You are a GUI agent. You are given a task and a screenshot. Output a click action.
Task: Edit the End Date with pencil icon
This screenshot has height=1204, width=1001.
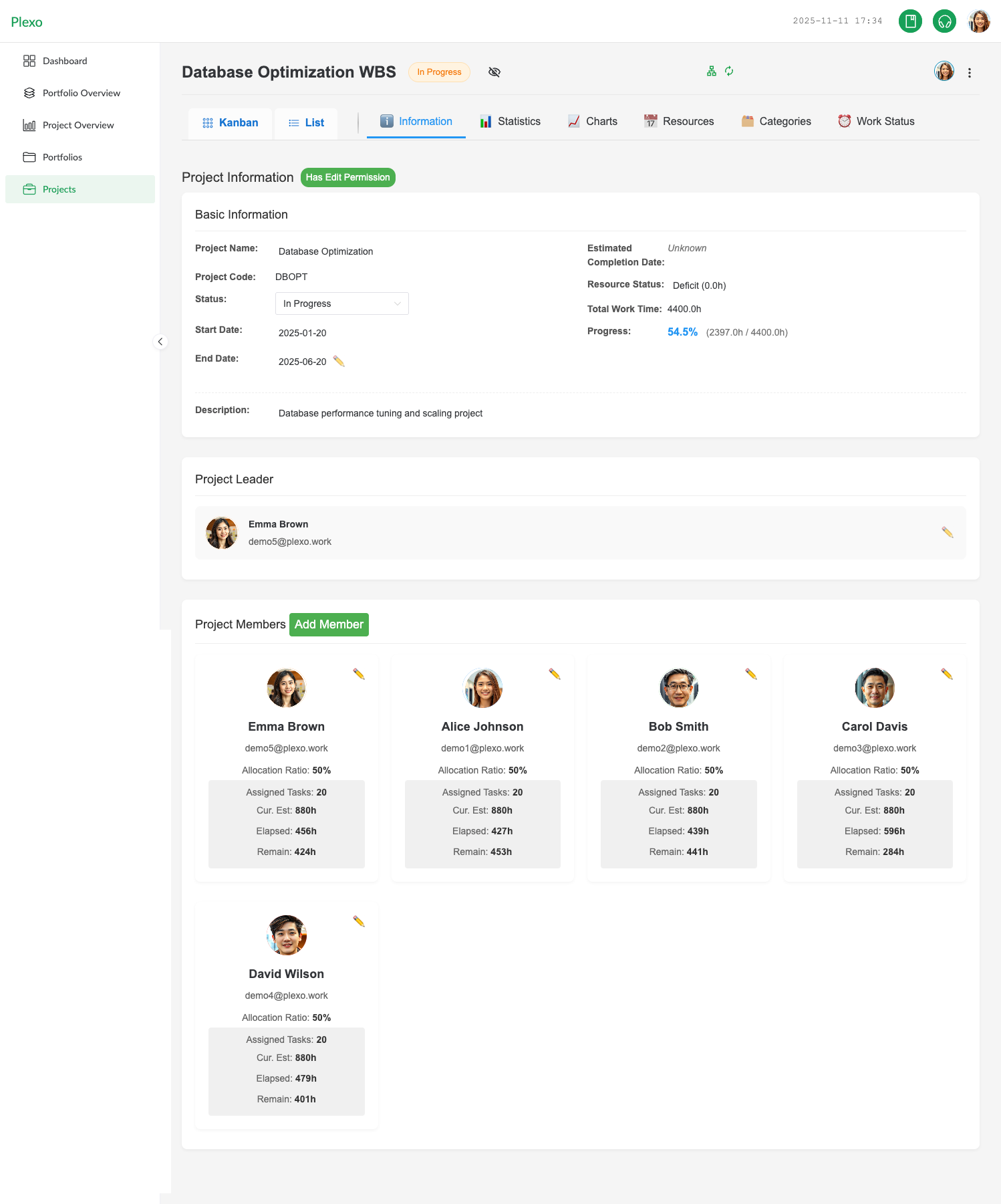tap(339, 362)
